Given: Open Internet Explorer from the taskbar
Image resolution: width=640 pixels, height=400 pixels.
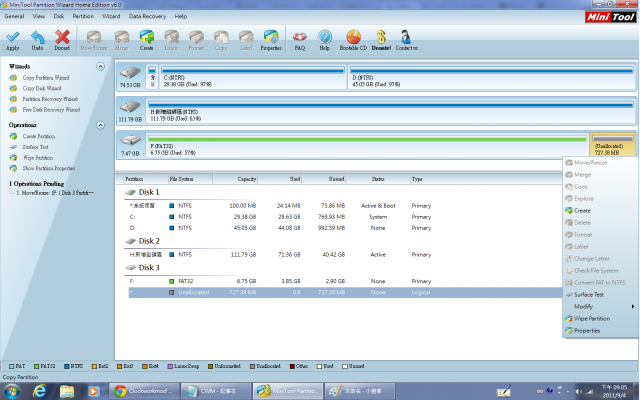Looking at the screenshot, I should 39,391.
